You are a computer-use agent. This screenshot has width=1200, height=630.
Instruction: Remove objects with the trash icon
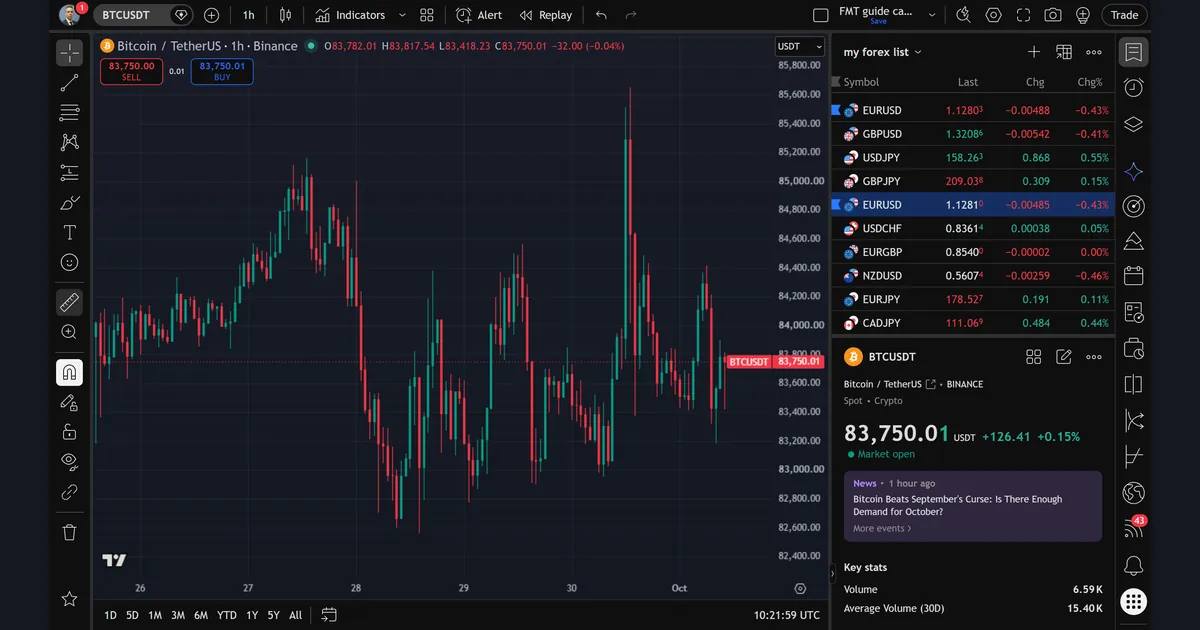[x=69, y=532]
